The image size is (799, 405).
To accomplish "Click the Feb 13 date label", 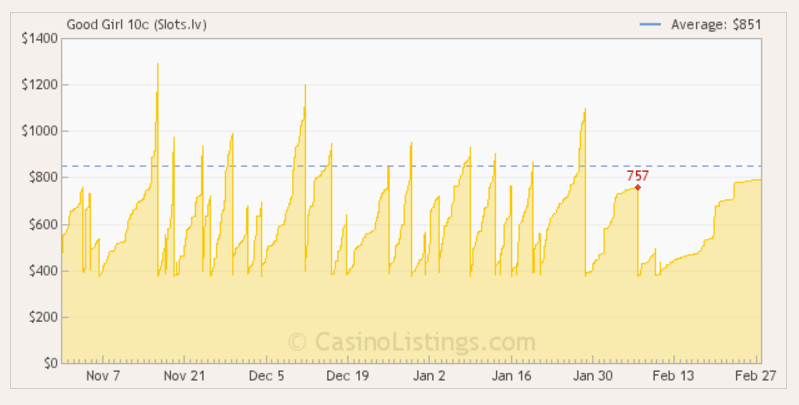I will (x=674, y=376).
